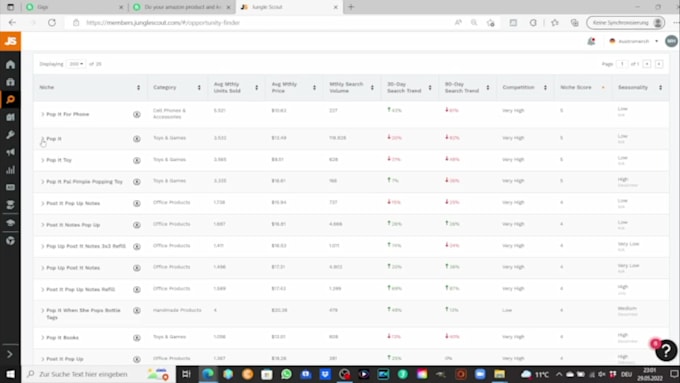This screenshot has height=383, width=680.
Task: Open a new browser tab
Action: [x=351, y=7]
